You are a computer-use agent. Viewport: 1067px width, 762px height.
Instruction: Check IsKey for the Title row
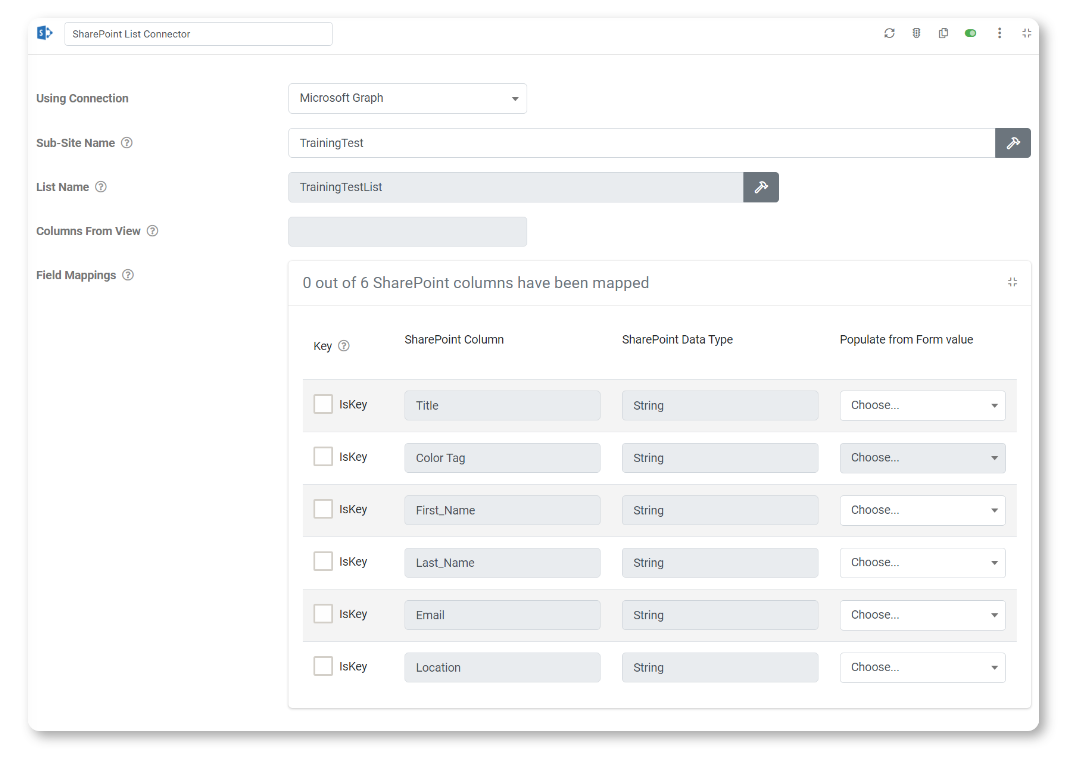tap(323, 404)
